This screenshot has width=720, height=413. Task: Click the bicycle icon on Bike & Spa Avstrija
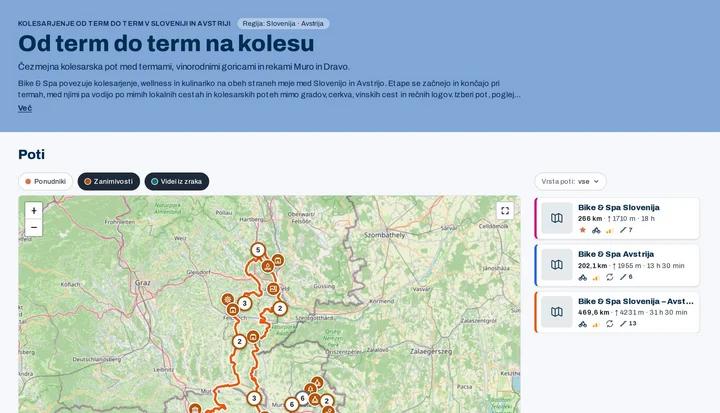[583, 277]
